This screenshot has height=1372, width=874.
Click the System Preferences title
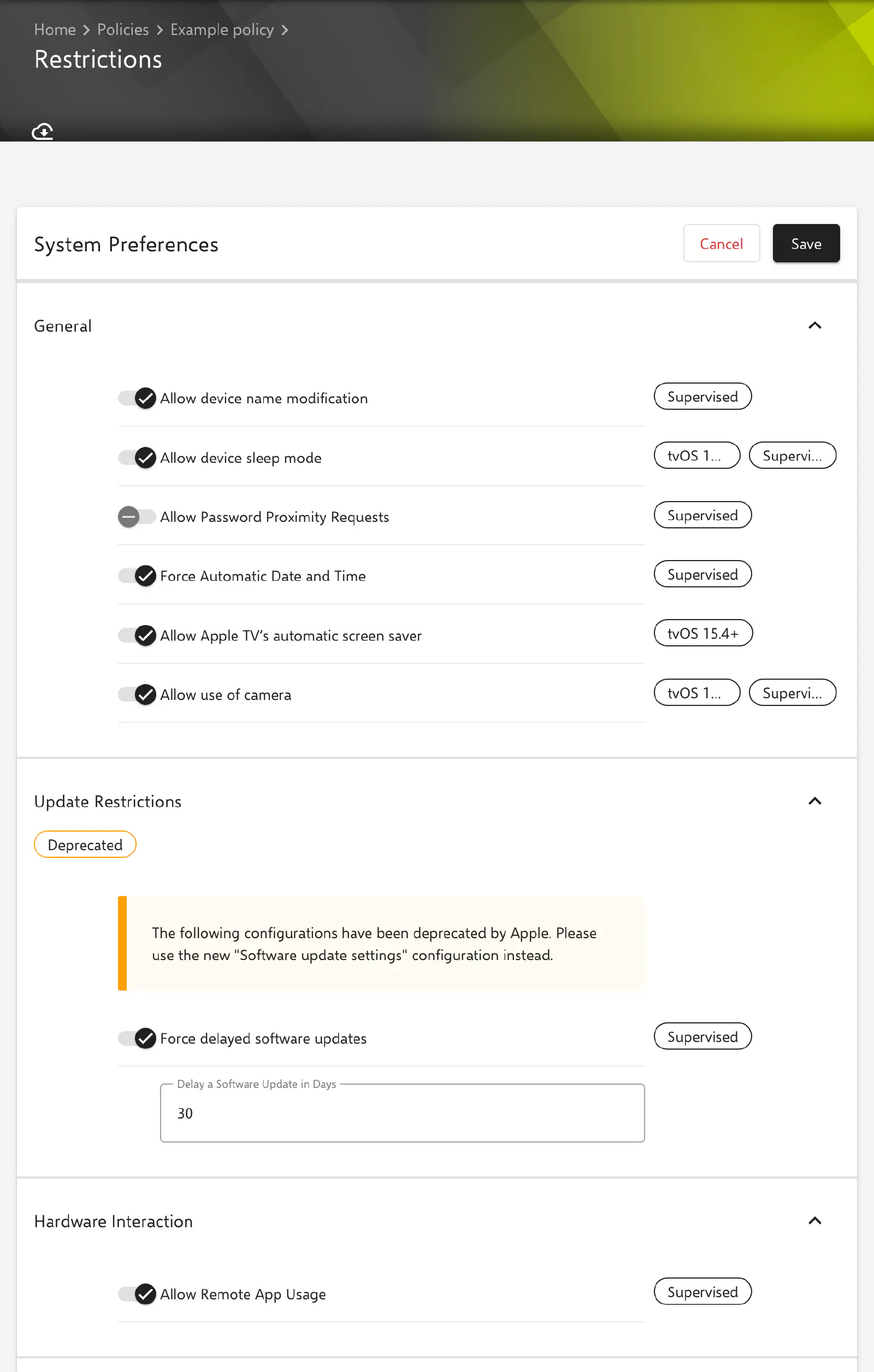coord(126,244)
